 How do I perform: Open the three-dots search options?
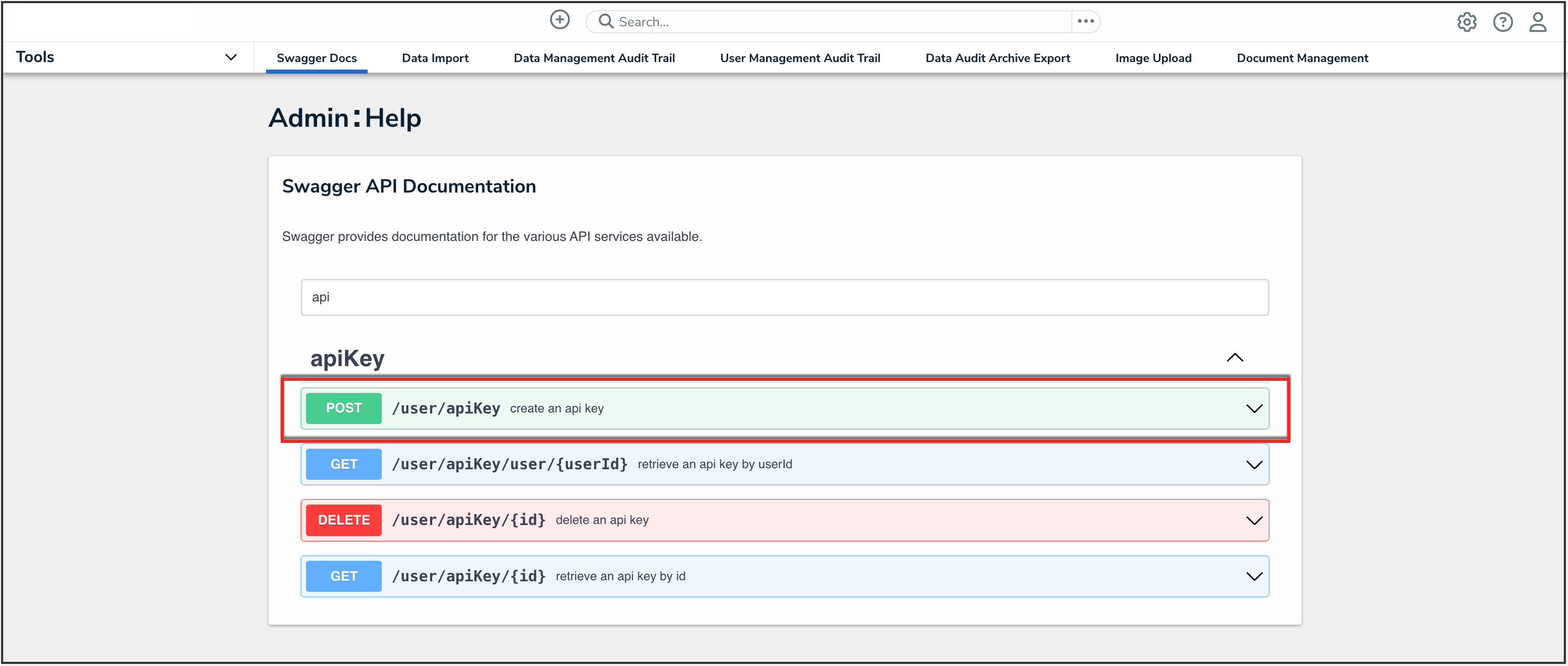(1085, 22)
